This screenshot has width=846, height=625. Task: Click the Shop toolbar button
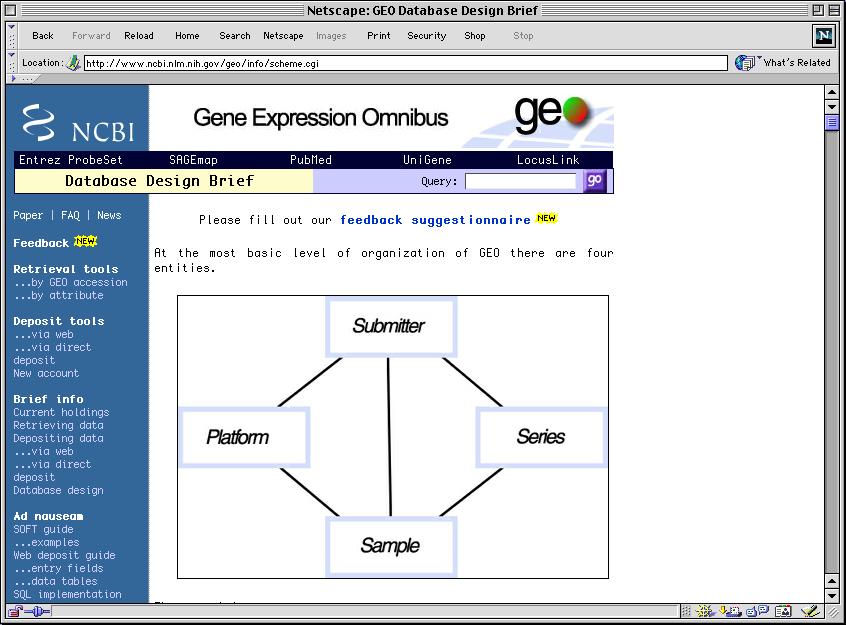(475, 36)
